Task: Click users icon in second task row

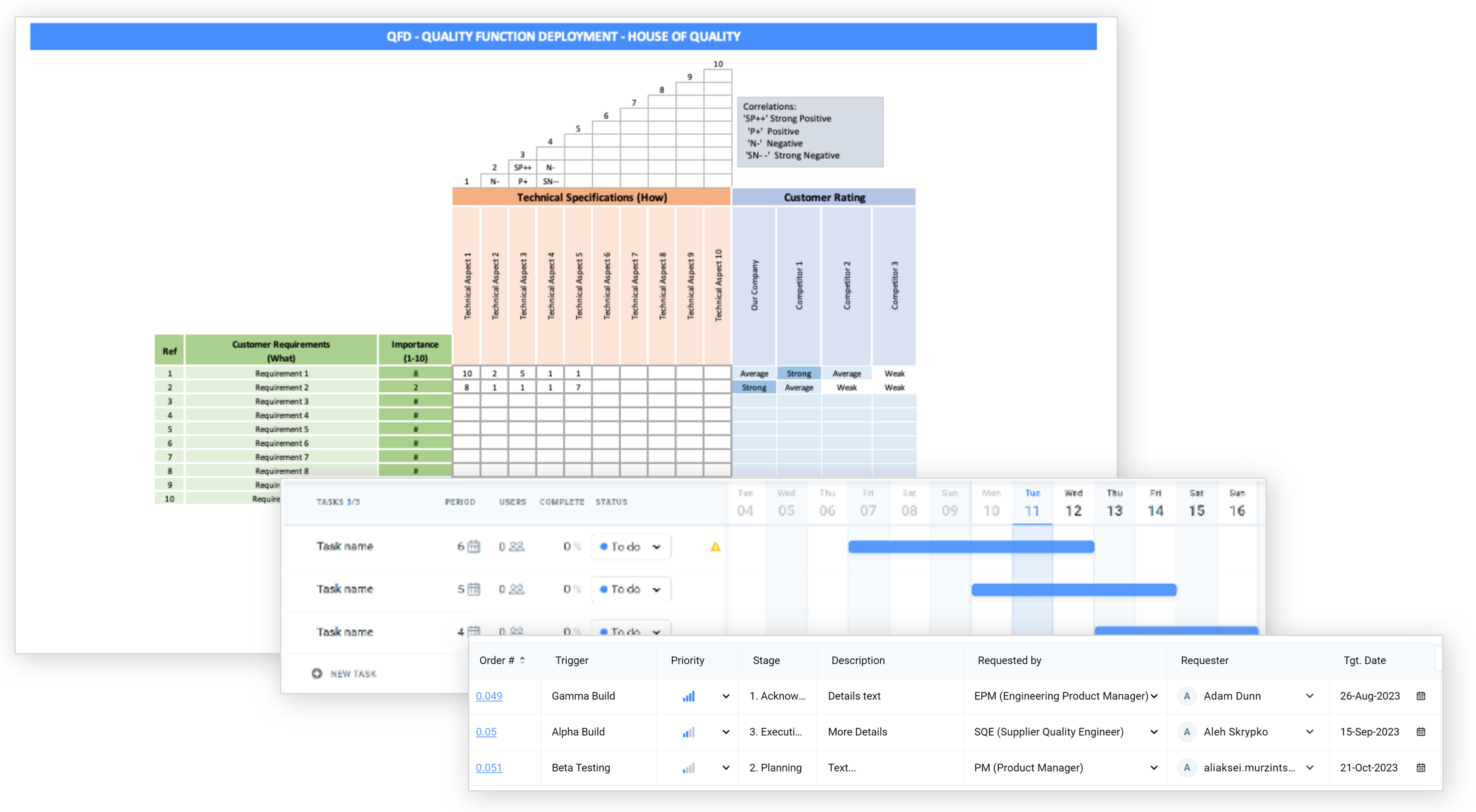Action: (x=516, y=589)
